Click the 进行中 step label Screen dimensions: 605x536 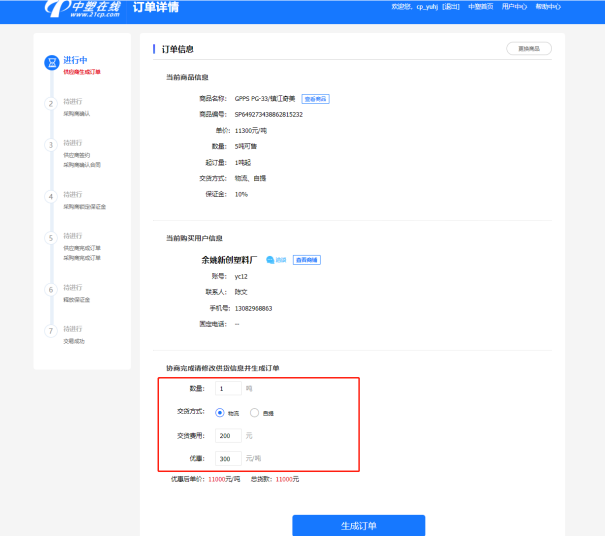coord(75,60)
